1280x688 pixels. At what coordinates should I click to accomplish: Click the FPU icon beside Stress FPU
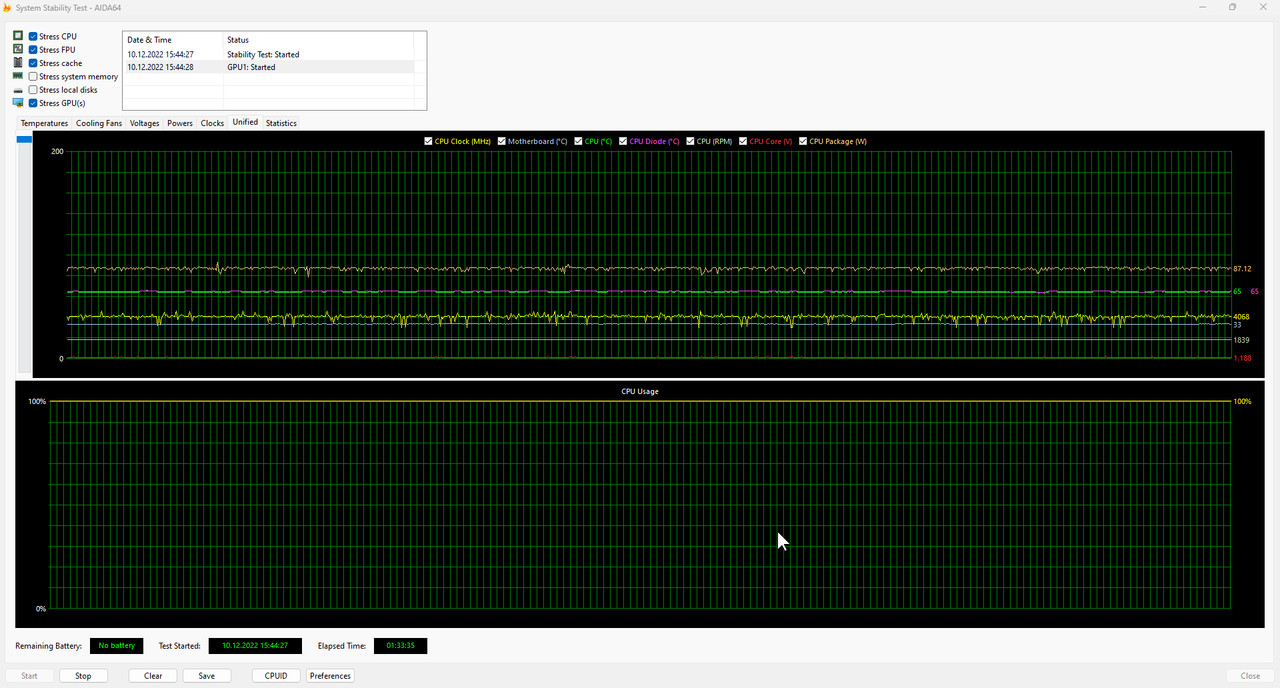point(18,49)
